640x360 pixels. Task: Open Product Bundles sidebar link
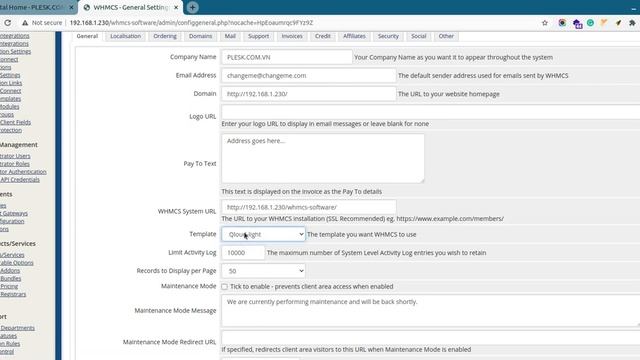tap(11, 278)
